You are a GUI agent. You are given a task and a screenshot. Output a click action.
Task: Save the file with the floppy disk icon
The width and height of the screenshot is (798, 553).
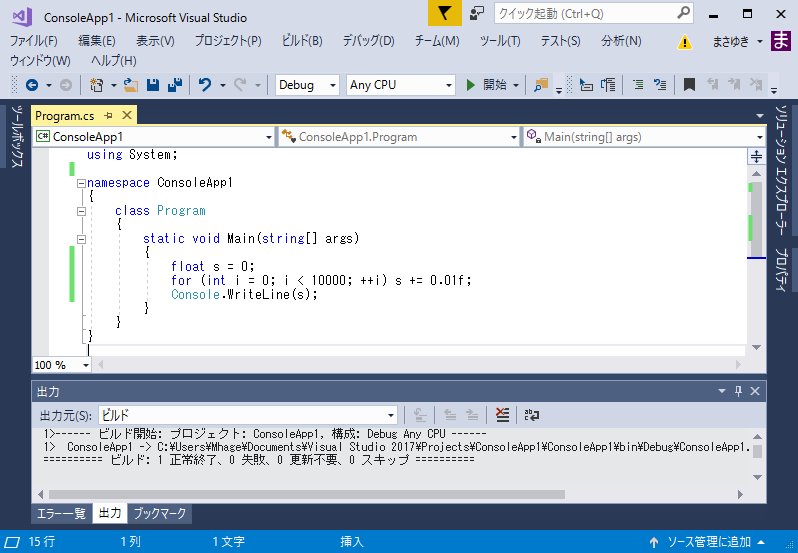coord(153,85)
